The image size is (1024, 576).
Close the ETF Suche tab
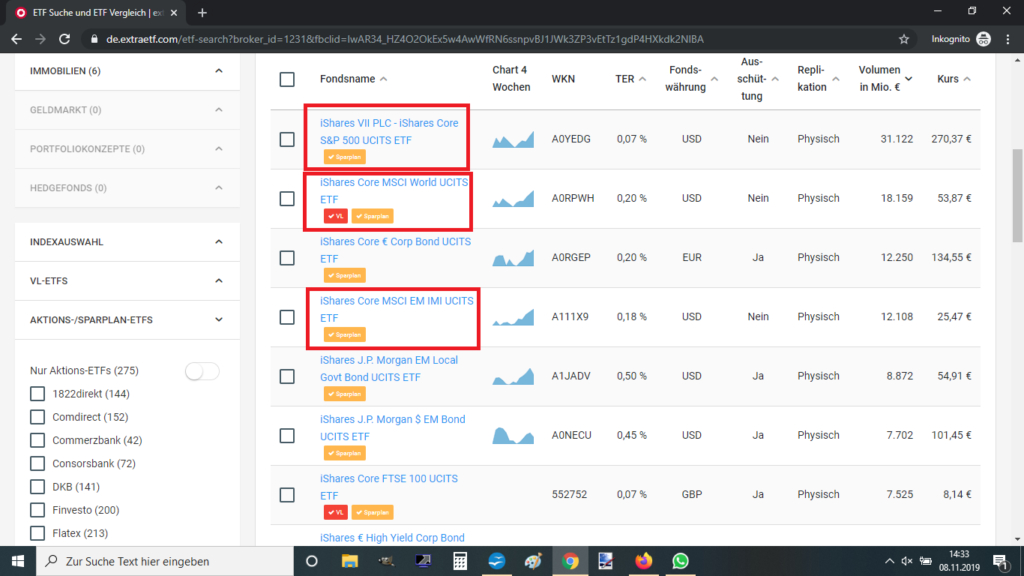pyautogui.click(x=174, y=12)
